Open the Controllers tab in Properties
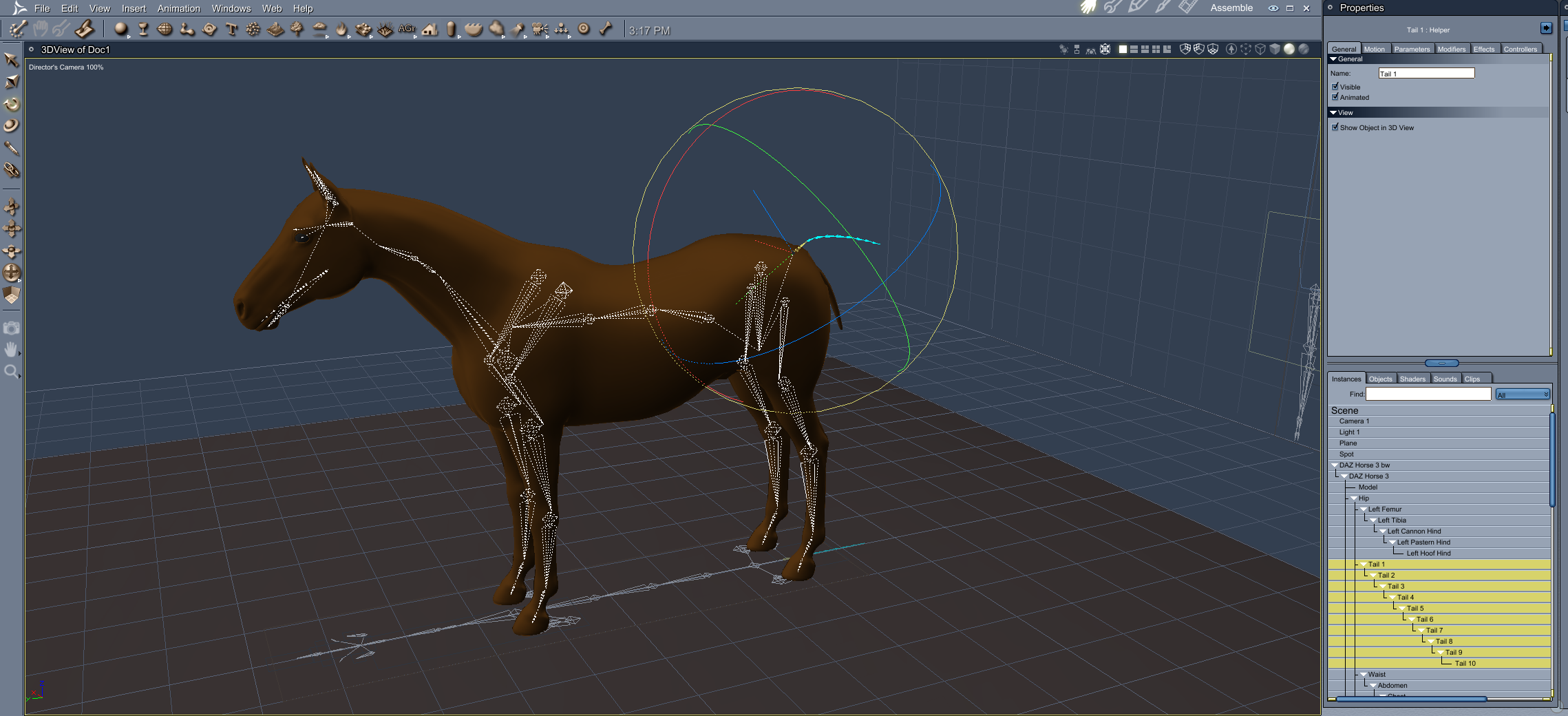 1520,49
